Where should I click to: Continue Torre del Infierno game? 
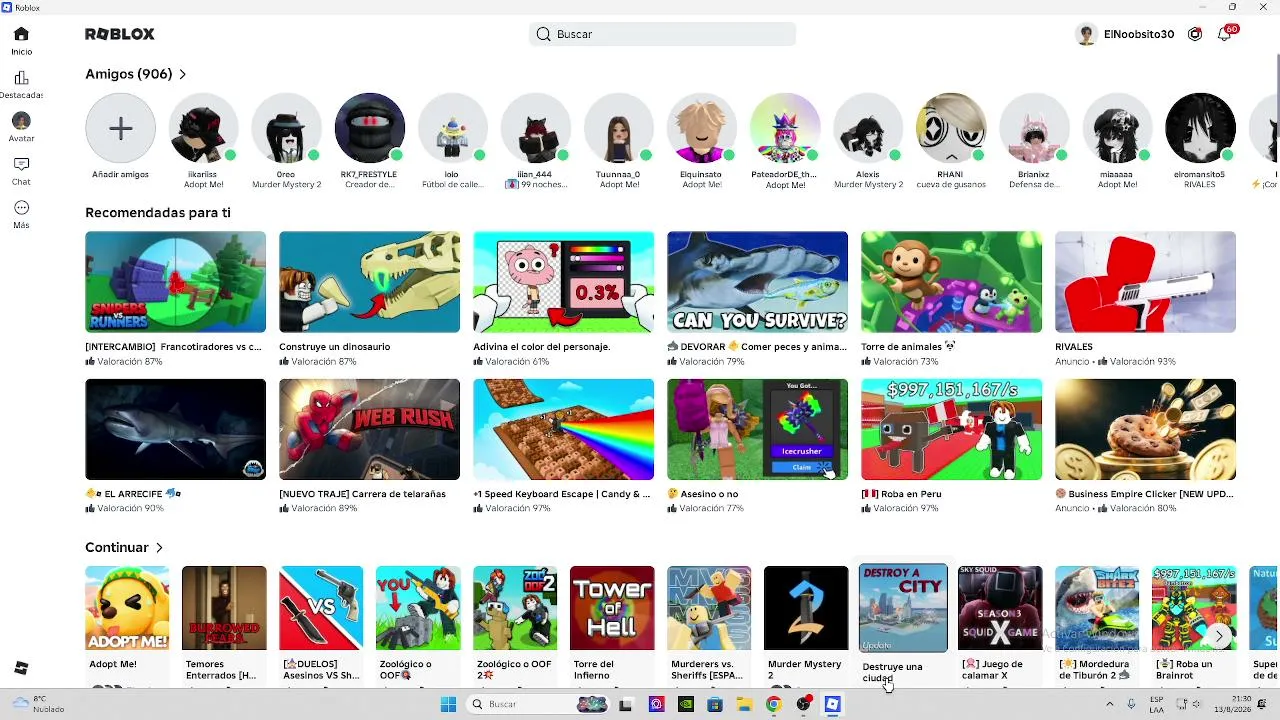[x=612, y=608]
